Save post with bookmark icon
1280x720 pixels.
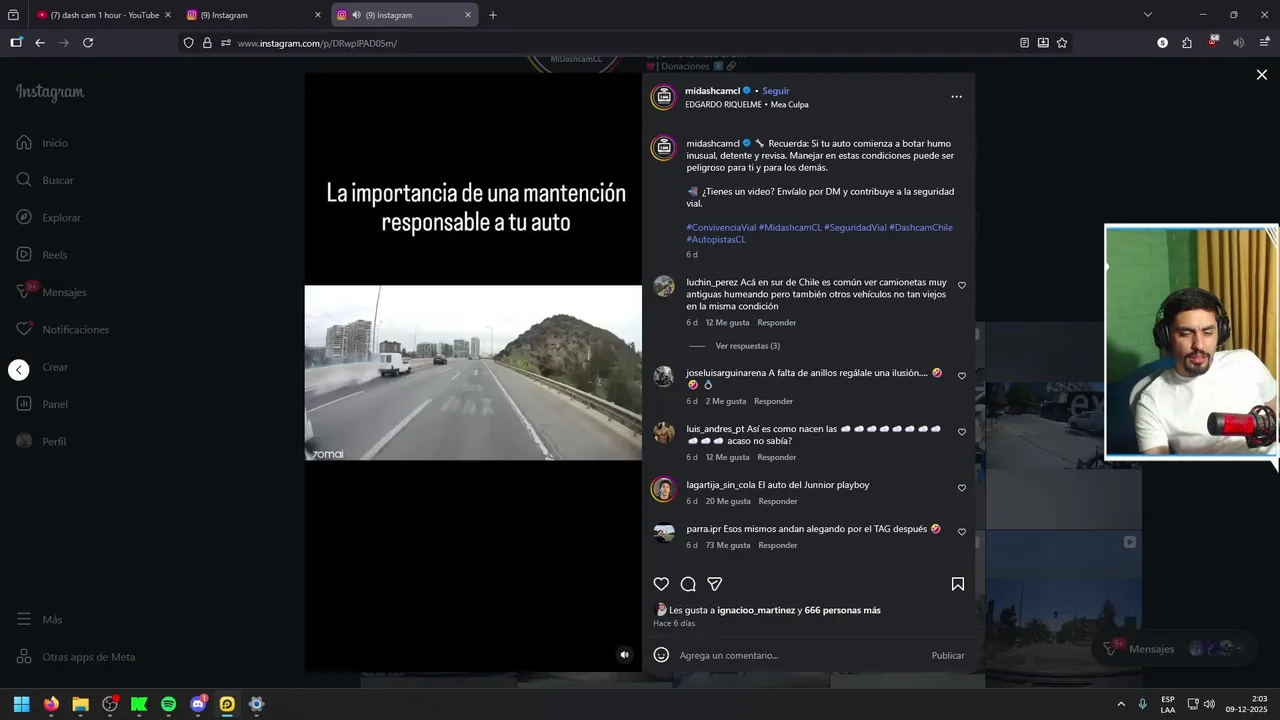tap(957, 584)
